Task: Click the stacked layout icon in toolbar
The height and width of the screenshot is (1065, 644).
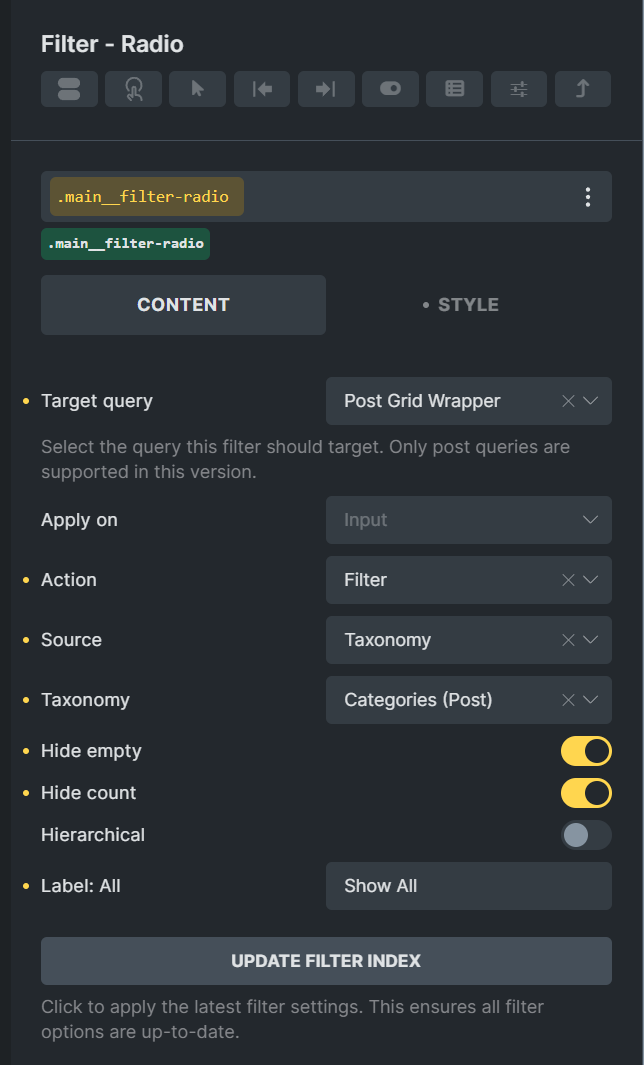Action: point(69,89)
